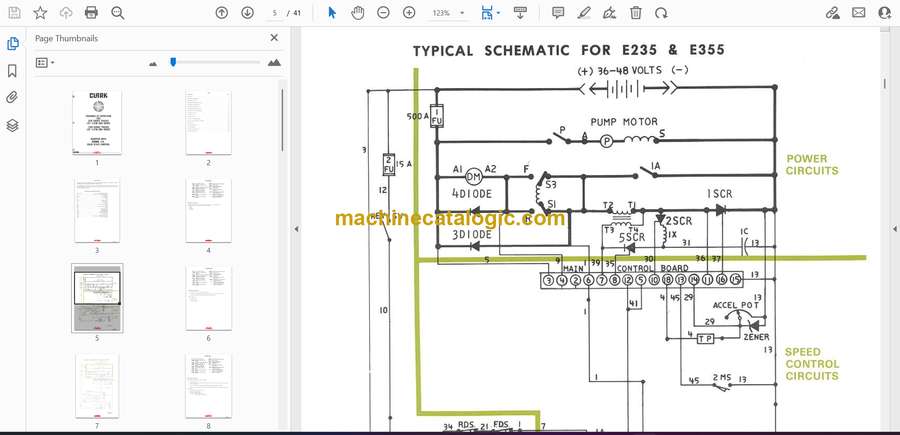Click document vertical scrollbar
The height and width of the screenshot is (435, 900).
point(884,83)
